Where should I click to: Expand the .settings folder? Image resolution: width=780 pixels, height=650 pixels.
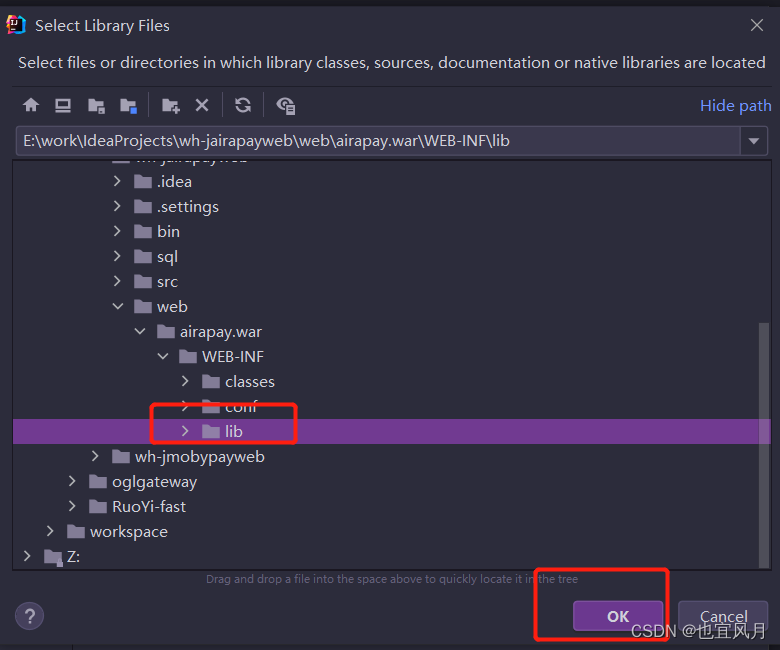(117, 206)
